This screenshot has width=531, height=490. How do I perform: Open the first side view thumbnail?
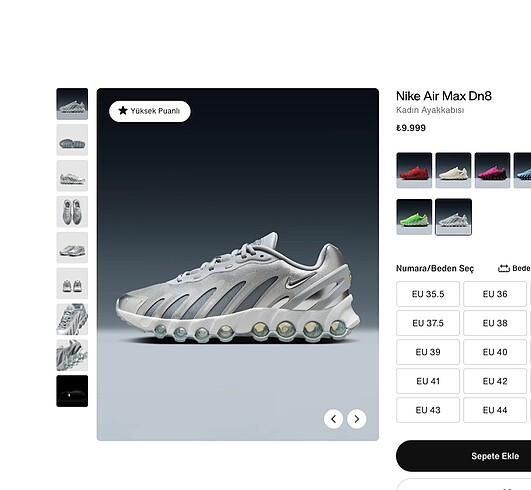(x=72, y=104)
